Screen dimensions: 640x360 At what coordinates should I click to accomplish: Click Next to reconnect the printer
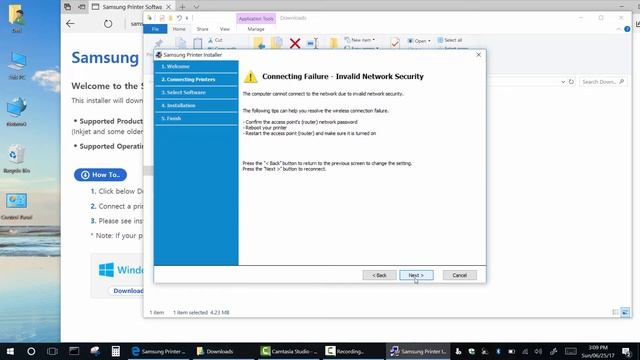[x=416, y=275]
